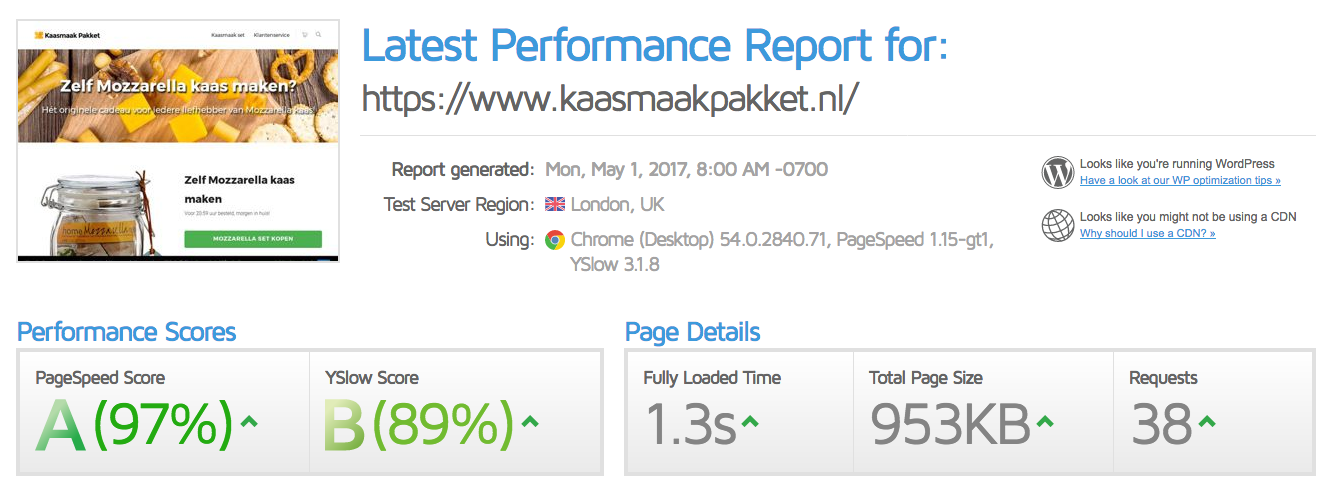
Task: Click the green arrow beside PageSpeed score
Action: tap(250, 421)
